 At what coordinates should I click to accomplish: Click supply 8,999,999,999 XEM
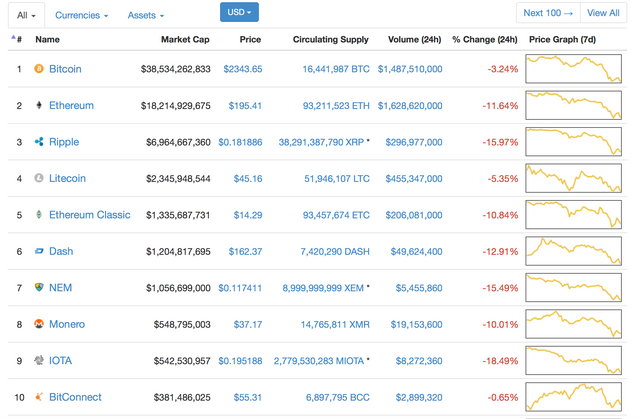click(323, 288)
